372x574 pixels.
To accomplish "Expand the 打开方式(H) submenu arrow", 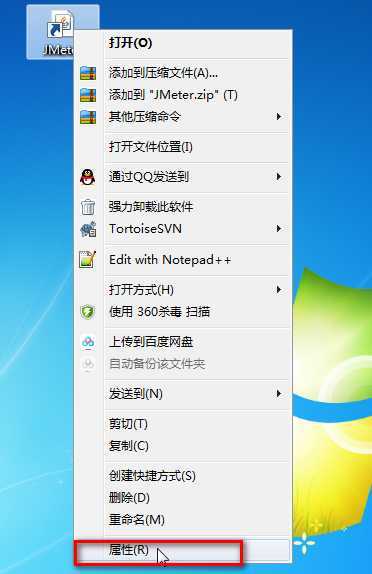I will [279, 290].
